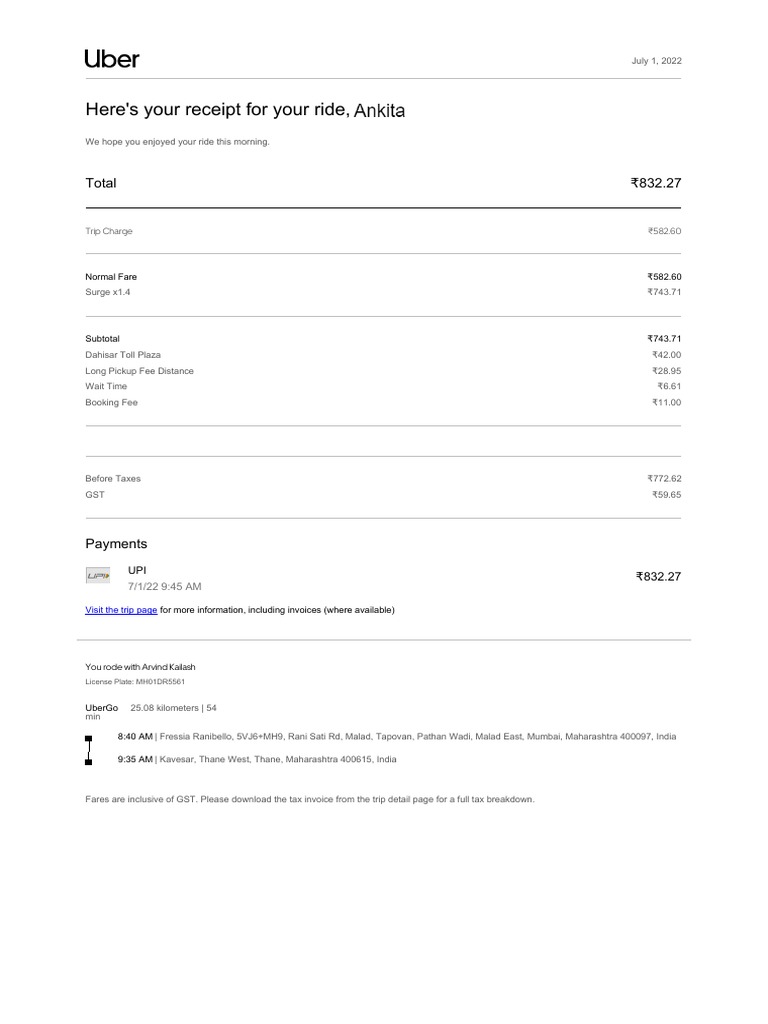The height and width of the screenshot is (1024, 768).
Task: Click the Wait Time fee row
Action: point(106,386)
